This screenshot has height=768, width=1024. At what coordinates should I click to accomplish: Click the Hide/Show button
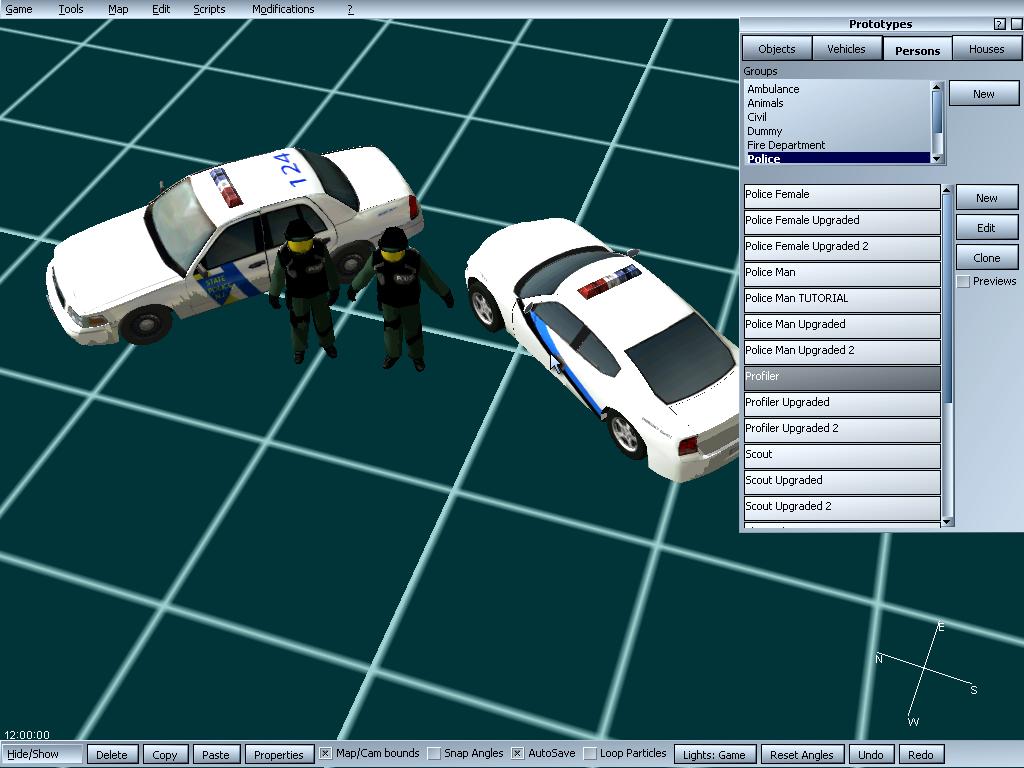click(x=42, y=754)
